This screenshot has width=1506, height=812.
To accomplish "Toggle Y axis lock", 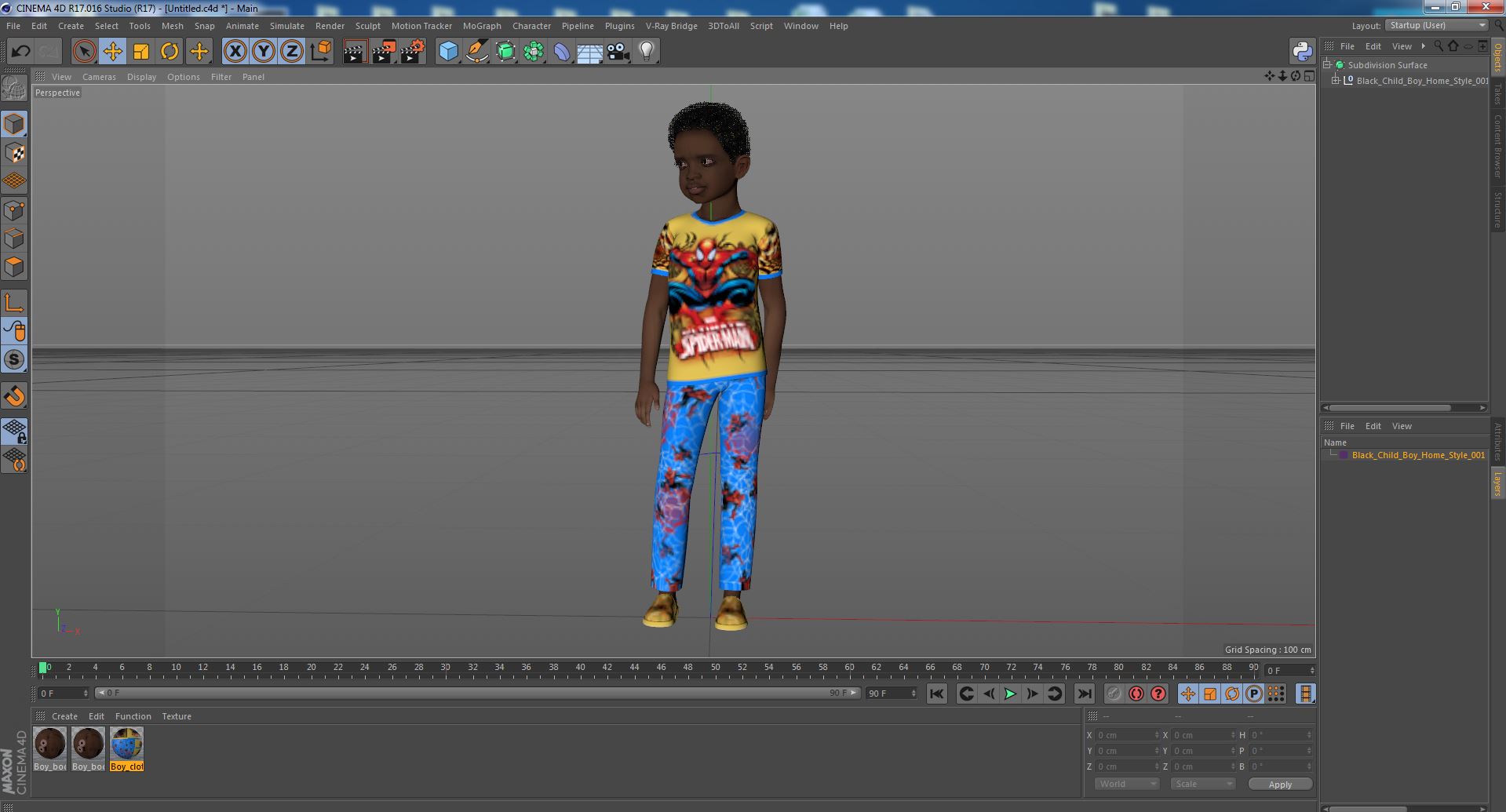I will tap(263, 52).
